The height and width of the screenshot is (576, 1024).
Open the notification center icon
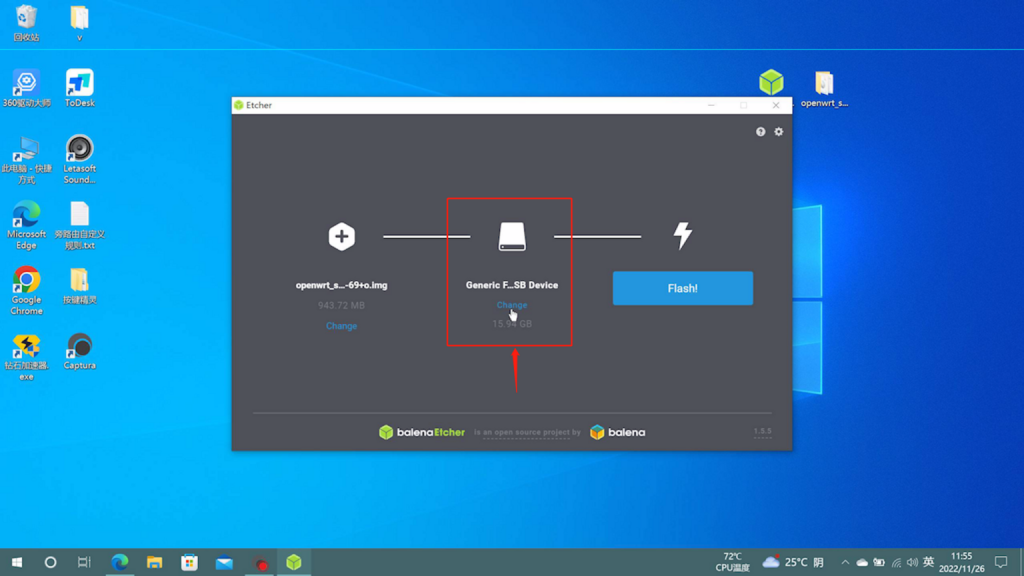[1001, 562]
